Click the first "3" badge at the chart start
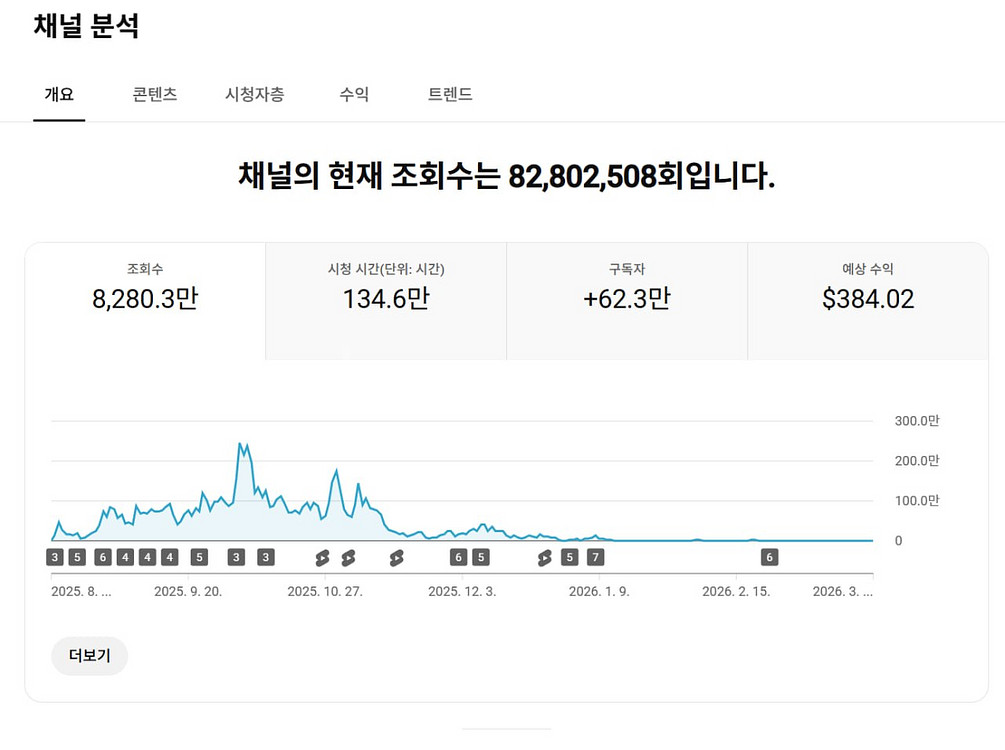The width and height of the screenshot is (1005, 750). pos(55,557)
